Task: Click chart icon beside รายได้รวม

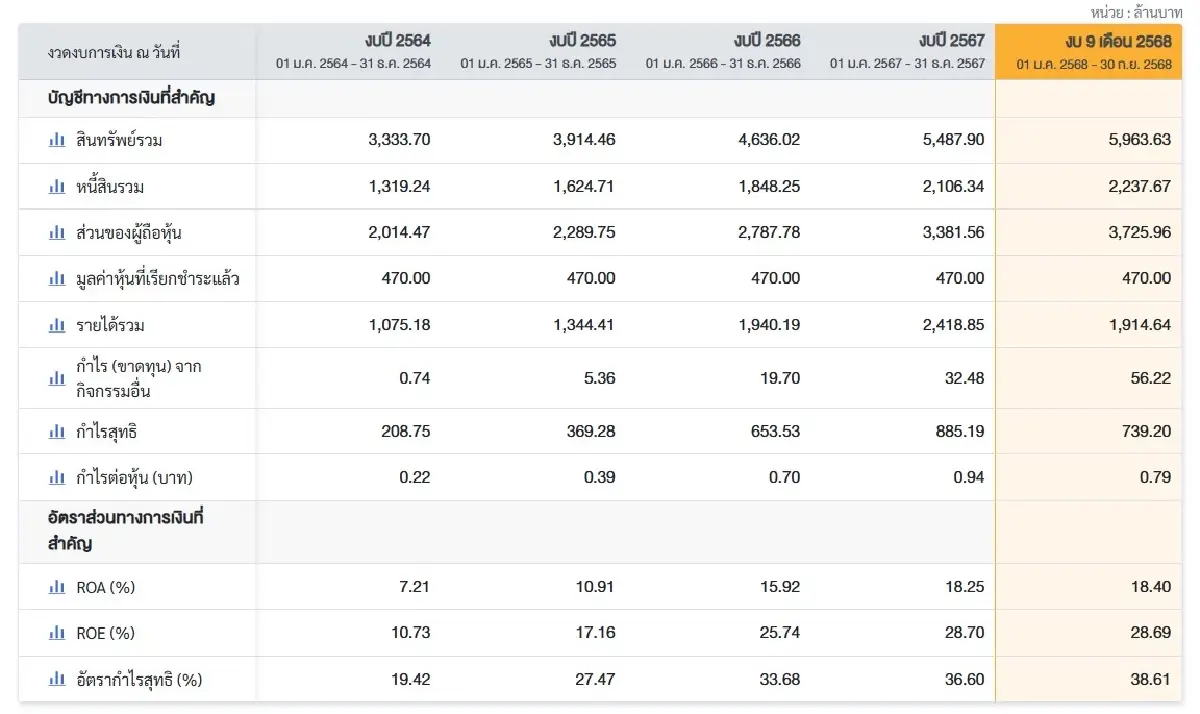Action: tap(57, 325)
